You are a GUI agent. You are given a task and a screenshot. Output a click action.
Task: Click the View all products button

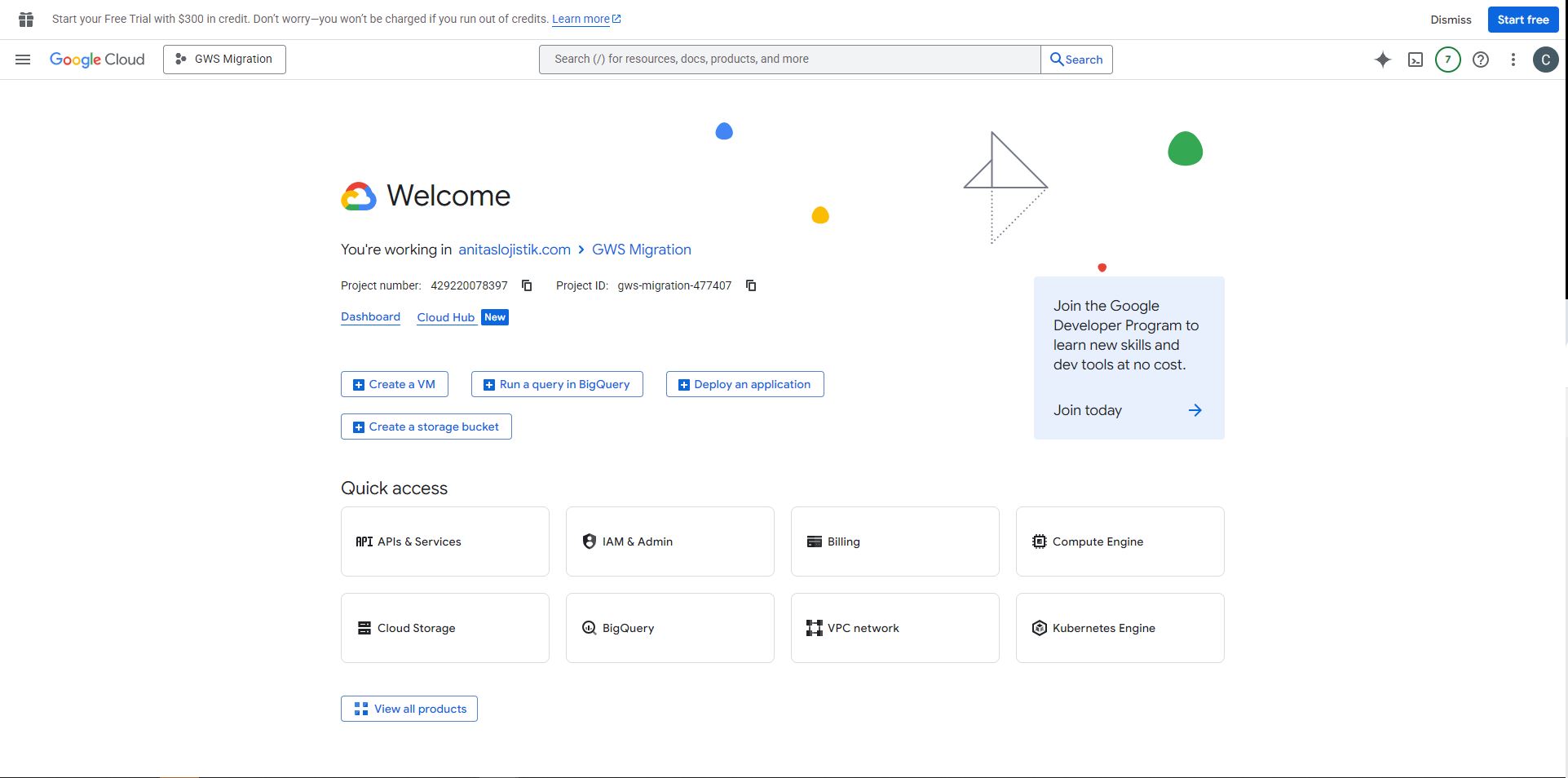coord(409,709)
